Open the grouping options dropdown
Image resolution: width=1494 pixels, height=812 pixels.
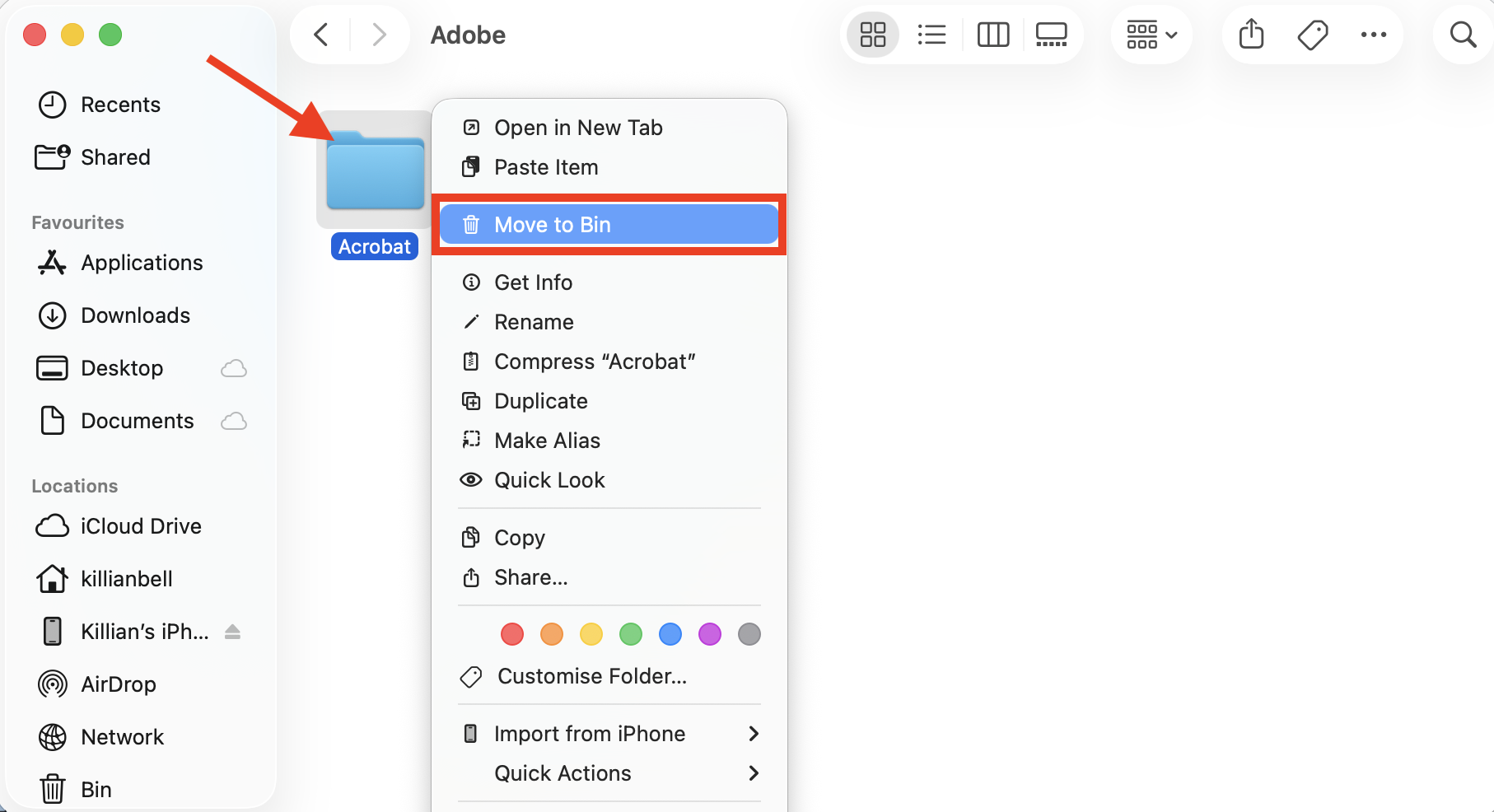coord(1151,35)
